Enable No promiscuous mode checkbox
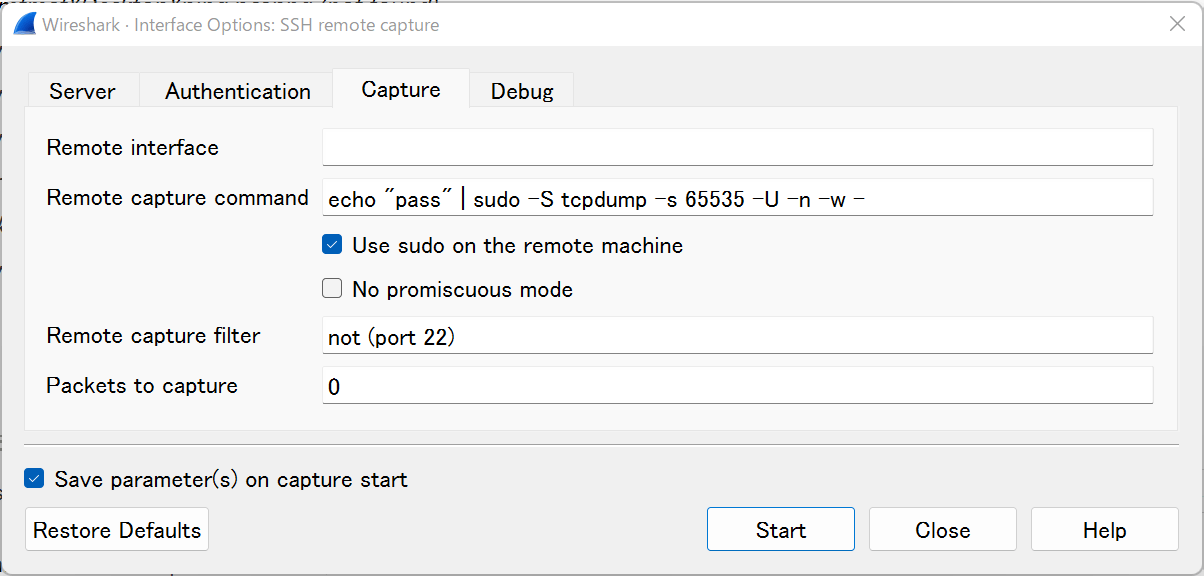 click(332, 290)
